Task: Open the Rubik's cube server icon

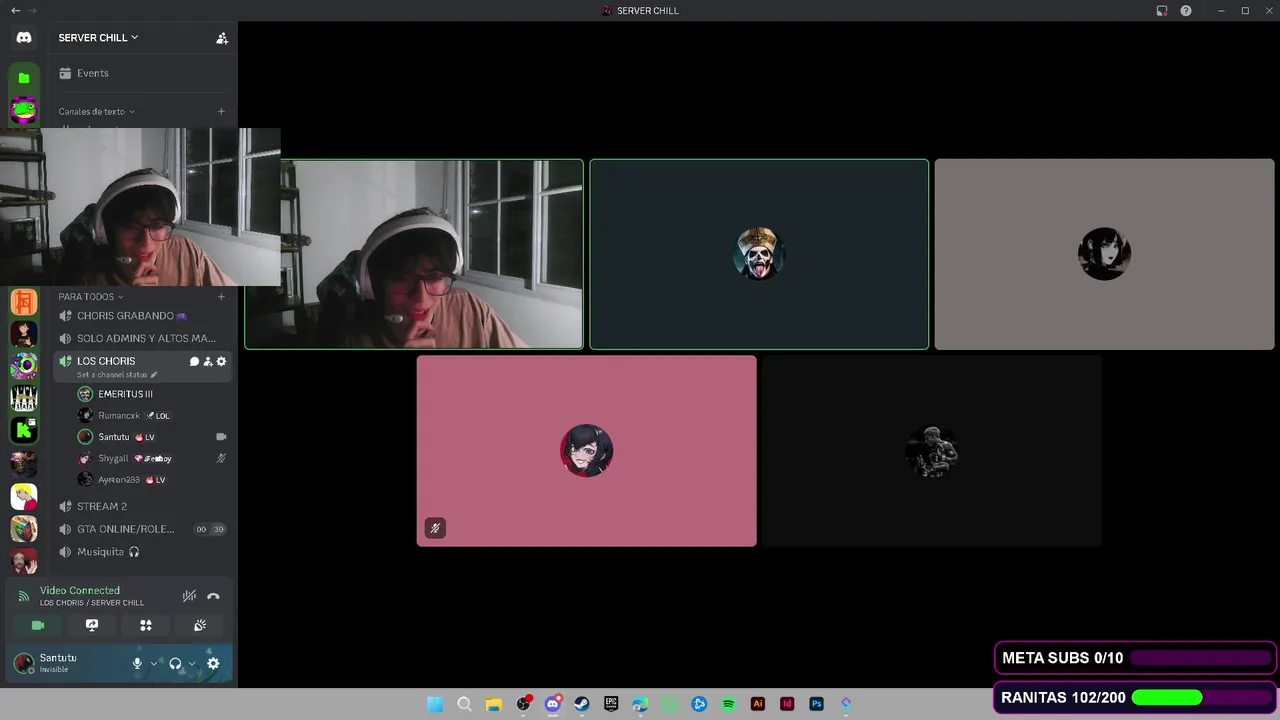Action: (x=24, y=529)
